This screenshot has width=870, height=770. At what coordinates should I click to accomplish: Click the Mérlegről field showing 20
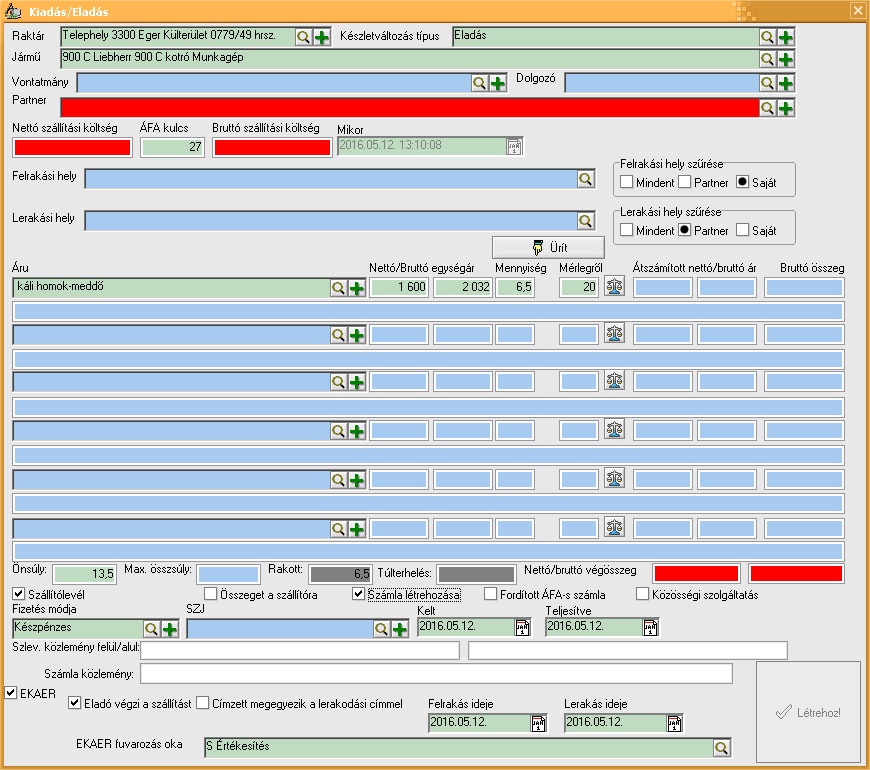click(x=579, y=288)
